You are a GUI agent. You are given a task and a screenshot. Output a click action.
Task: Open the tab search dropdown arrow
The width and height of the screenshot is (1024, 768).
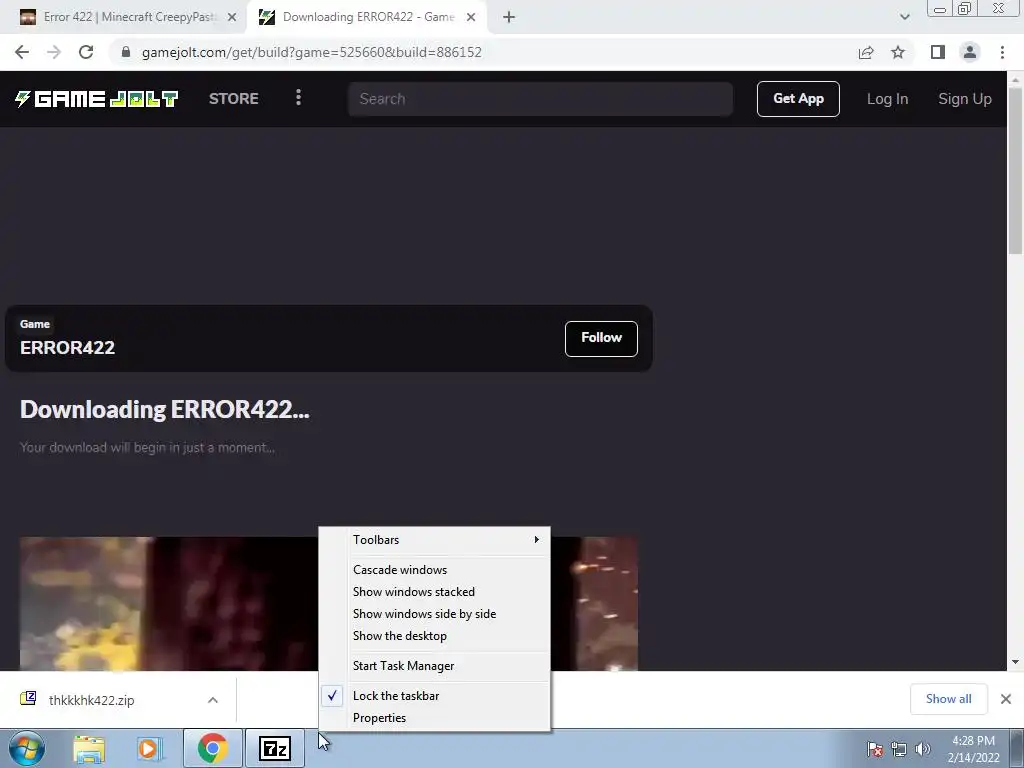pyautogui.click(x=904, y=18)
